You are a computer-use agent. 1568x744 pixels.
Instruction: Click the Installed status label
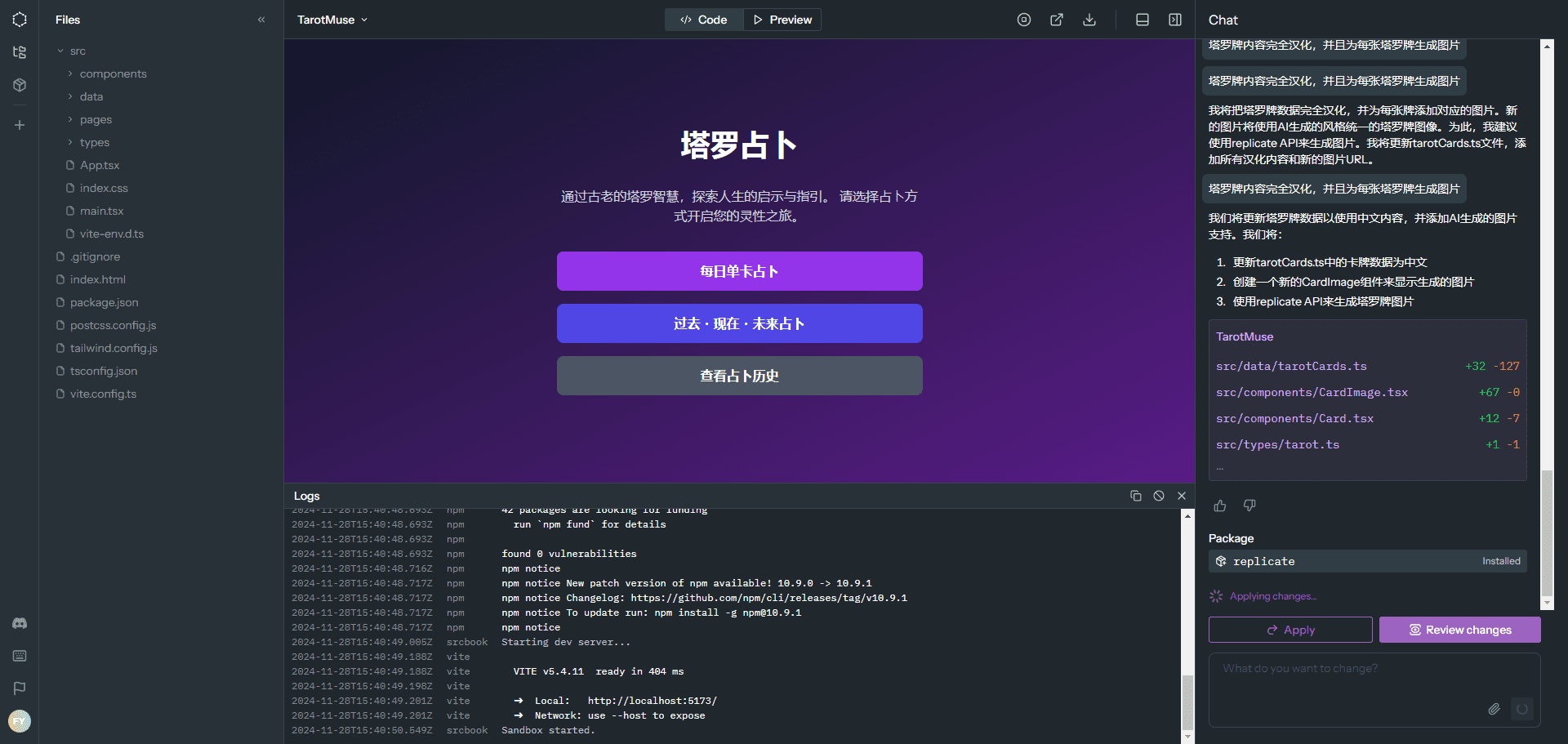[x=1501, y=561]
